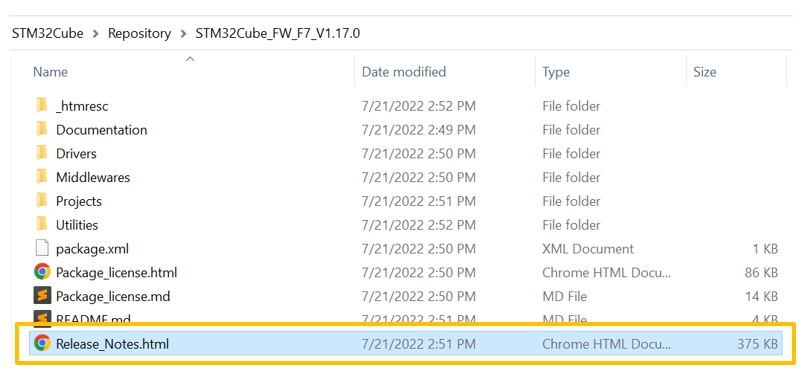Click the Projects folder icon
The height and width of the screenshot is (373, 804).
pos(42,201)
